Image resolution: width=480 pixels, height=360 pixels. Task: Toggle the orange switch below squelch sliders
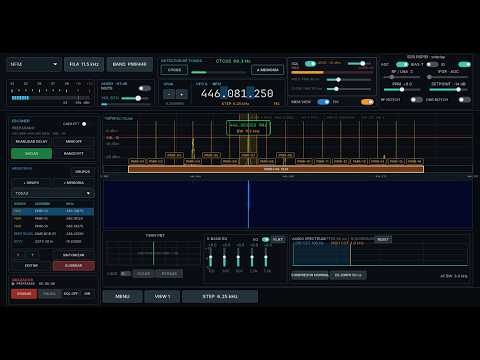pos(367,102)
